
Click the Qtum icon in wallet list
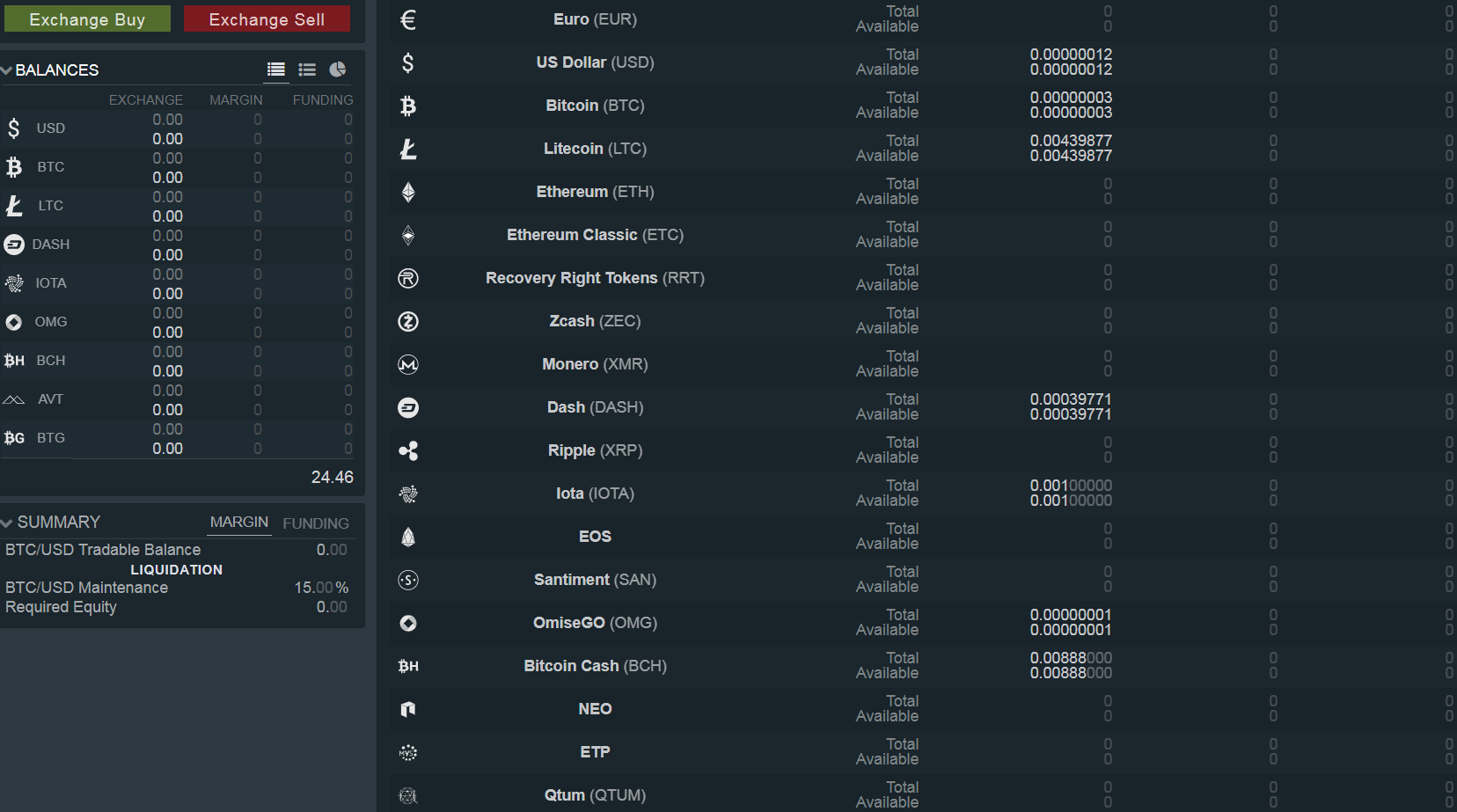point(408,795)
